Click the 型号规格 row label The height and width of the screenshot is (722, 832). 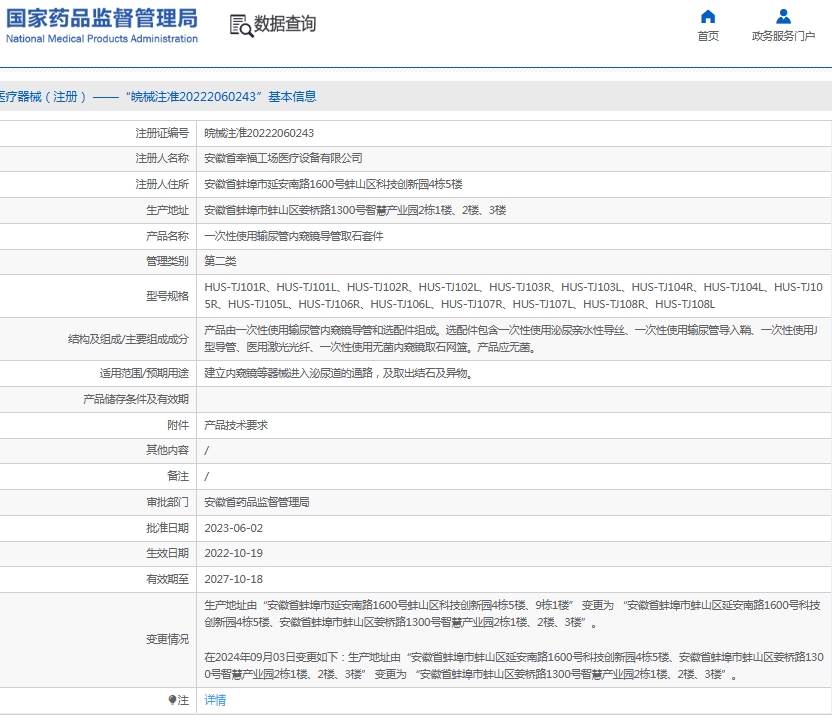[167, 296]
